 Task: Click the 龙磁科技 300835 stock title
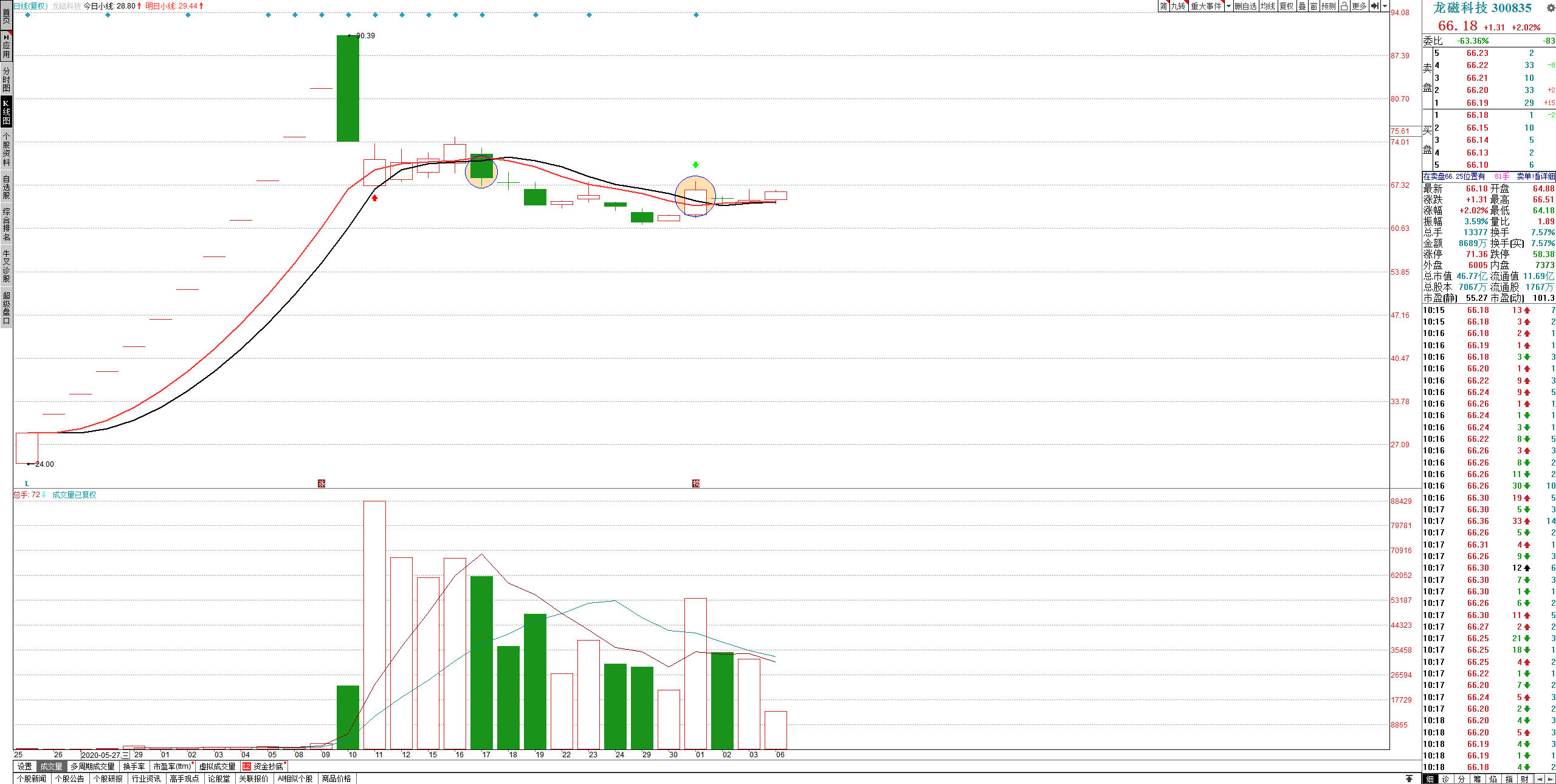tap(1482, 8)
